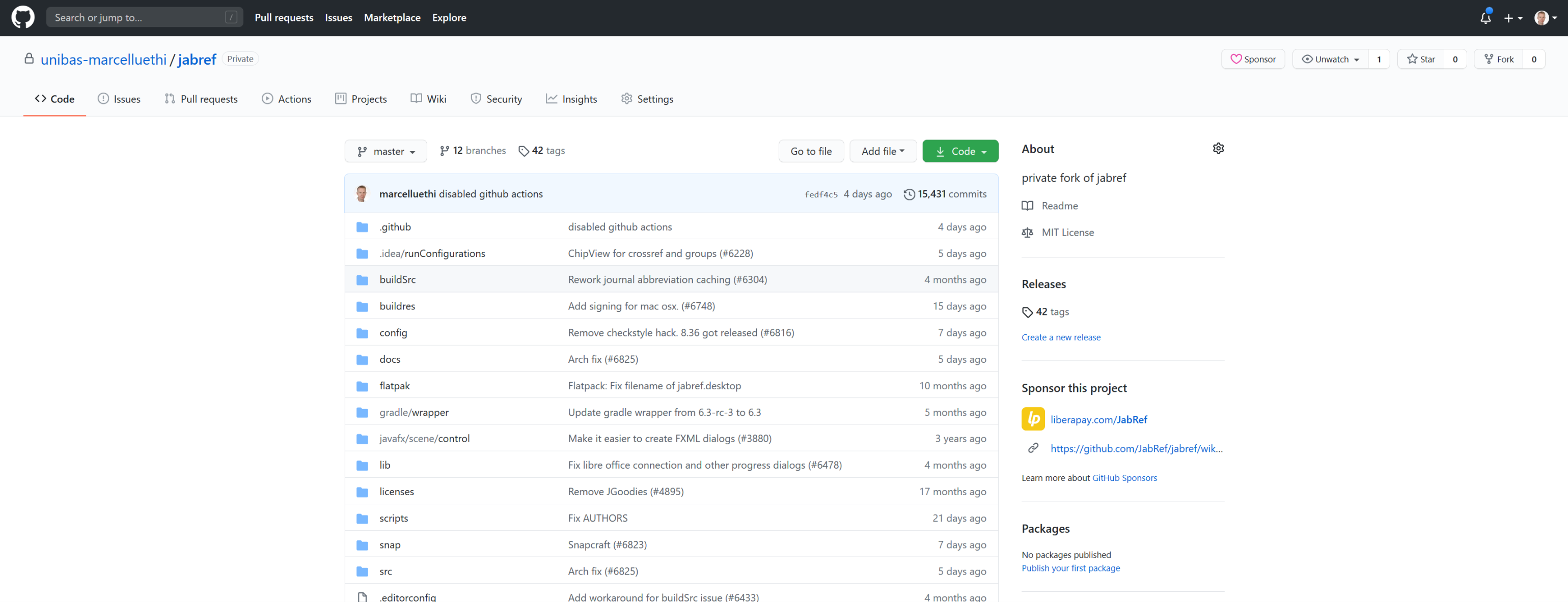Open the 12 branches link
Viewport: 1568px width, 602px height.
[473, 151]
